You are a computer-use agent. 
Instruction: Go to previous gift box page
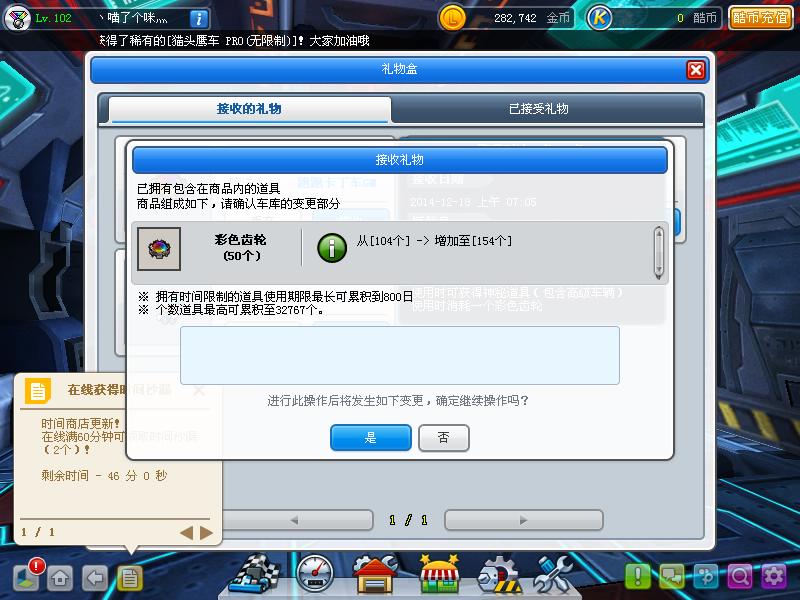pyautogui.click(x=295, y=520)
